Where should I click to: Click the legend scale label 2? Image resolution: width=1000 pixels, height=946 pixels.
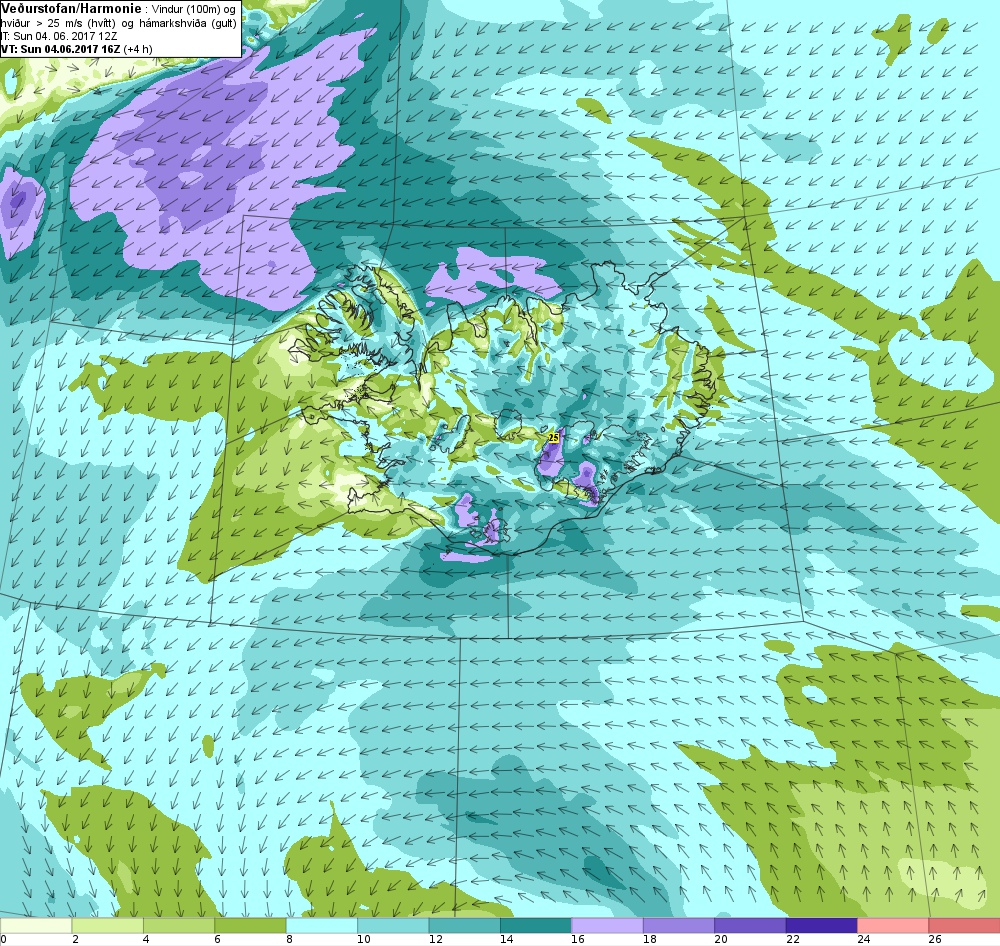tap(75, 939)
